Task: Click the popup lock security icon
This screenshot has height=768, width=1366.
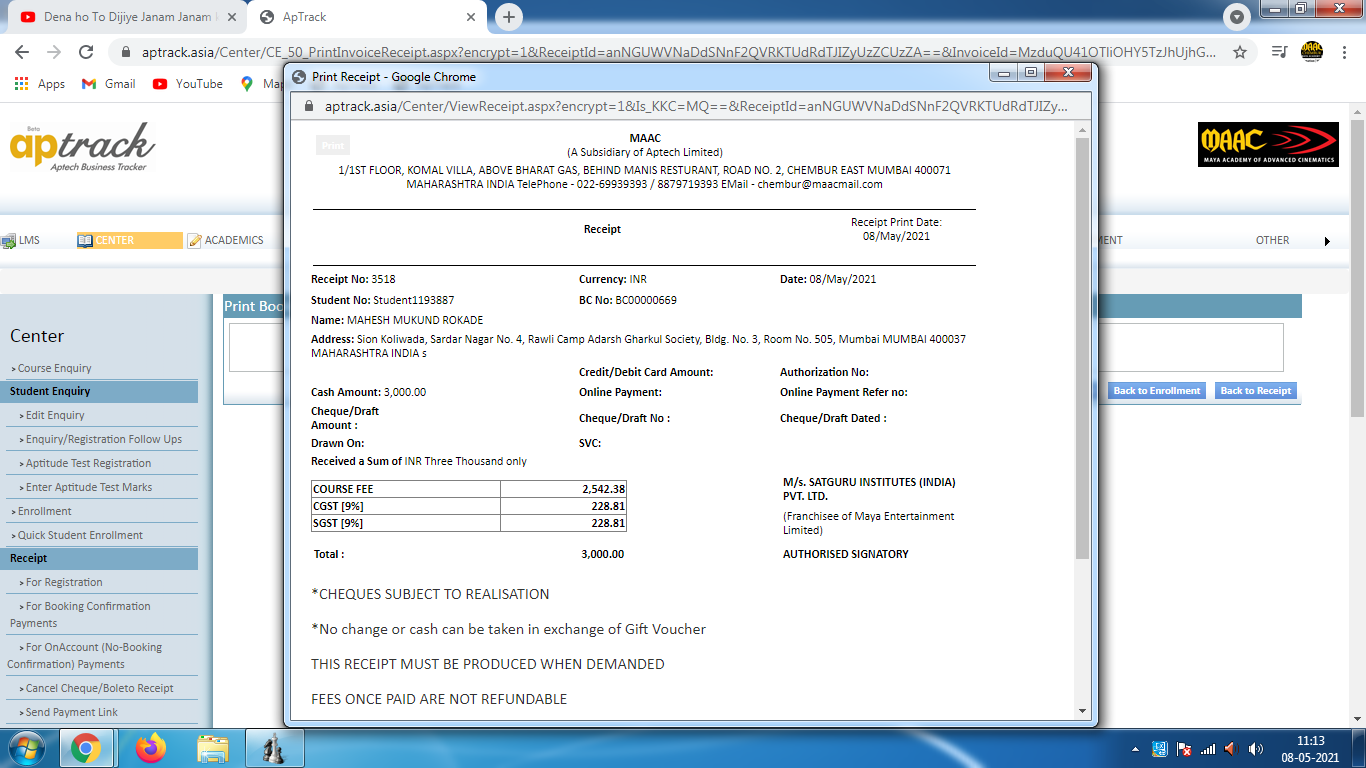Action: (x=308, y=106)
